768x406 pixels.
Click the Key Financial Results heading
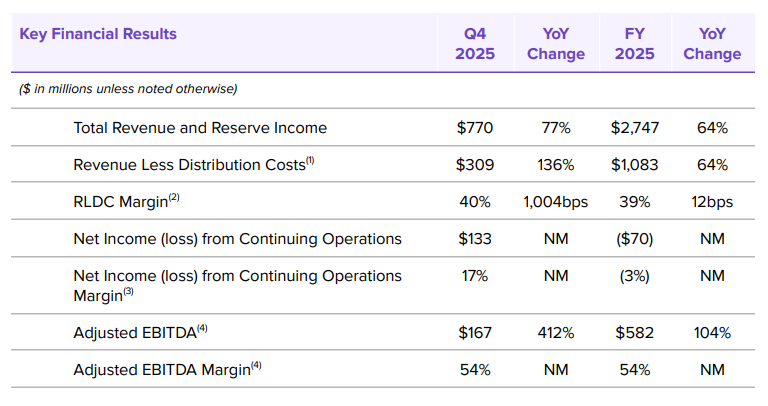(x=98, y=34)
